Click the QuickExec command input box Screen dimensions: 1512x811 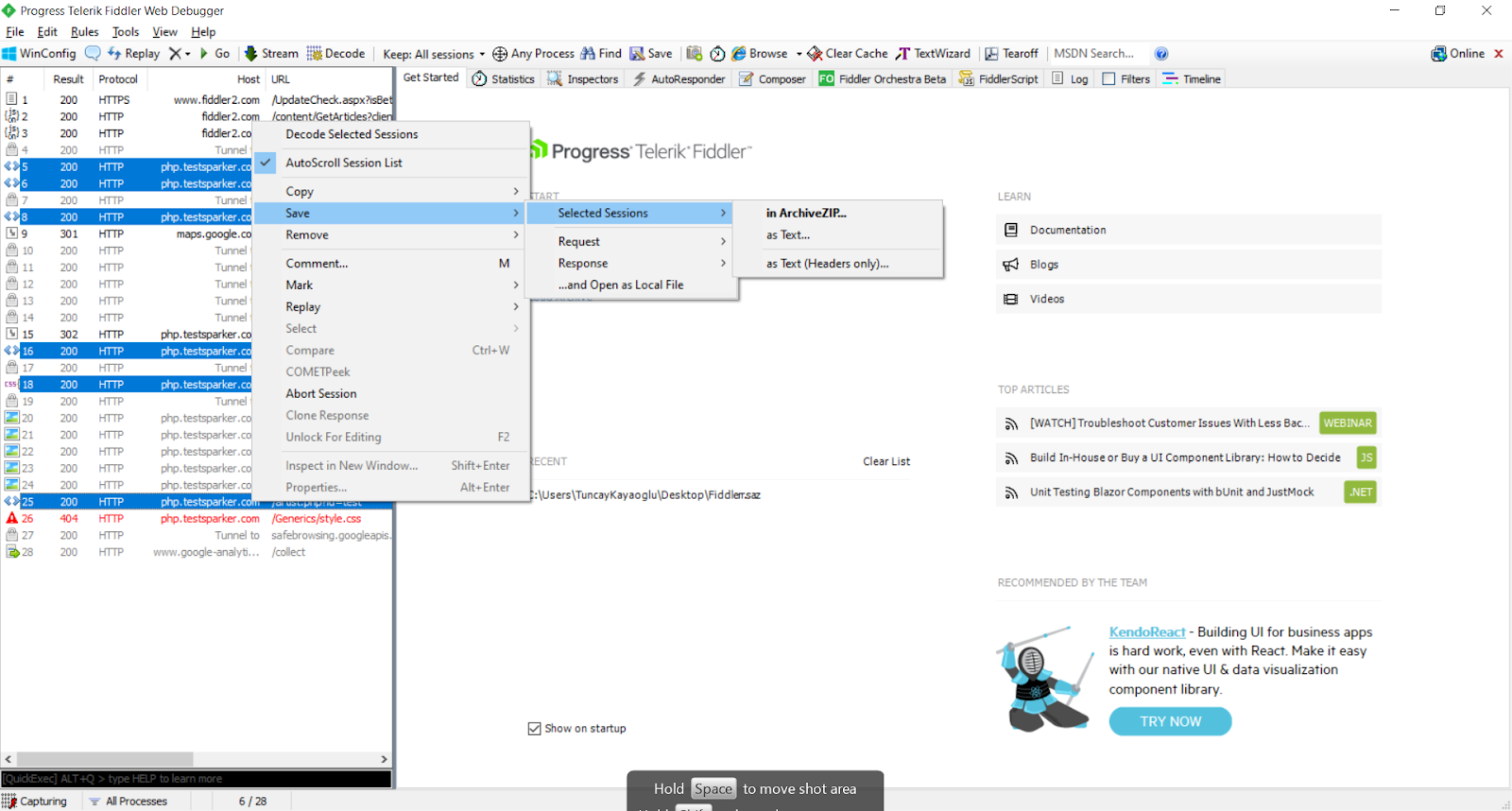point(197,779)
